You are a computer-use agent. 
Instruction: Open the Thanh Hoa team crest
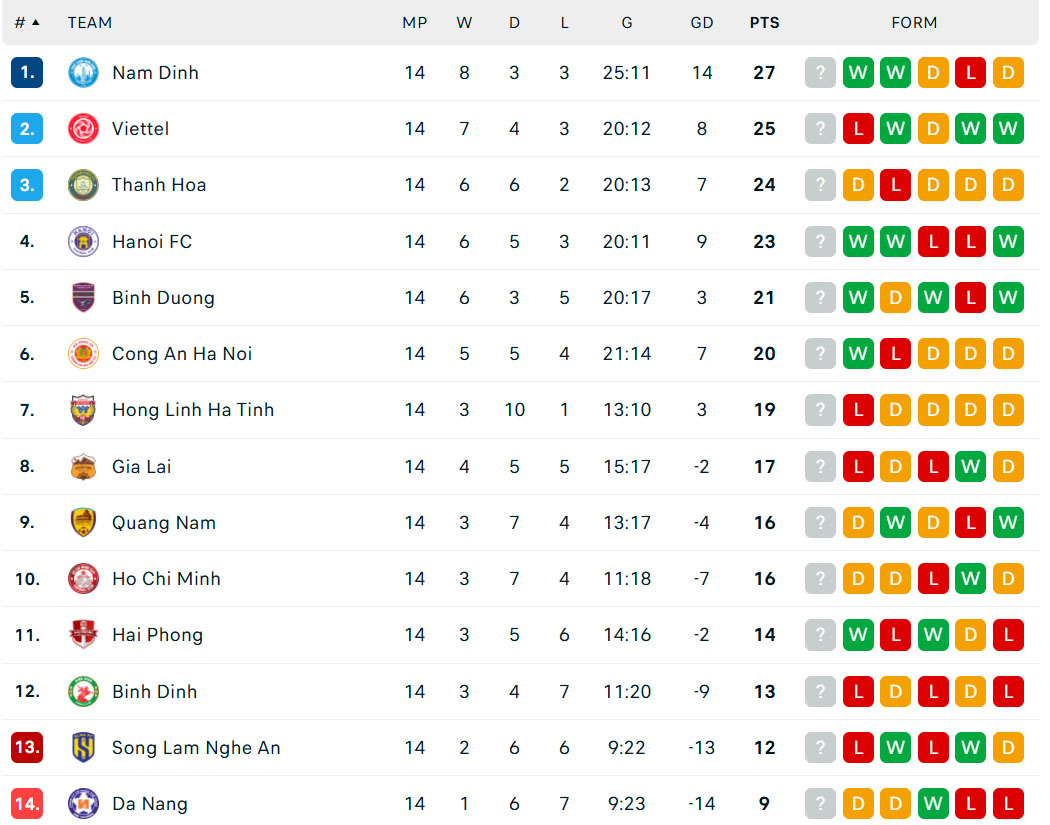pyautogui.click(x=83, y=185)
